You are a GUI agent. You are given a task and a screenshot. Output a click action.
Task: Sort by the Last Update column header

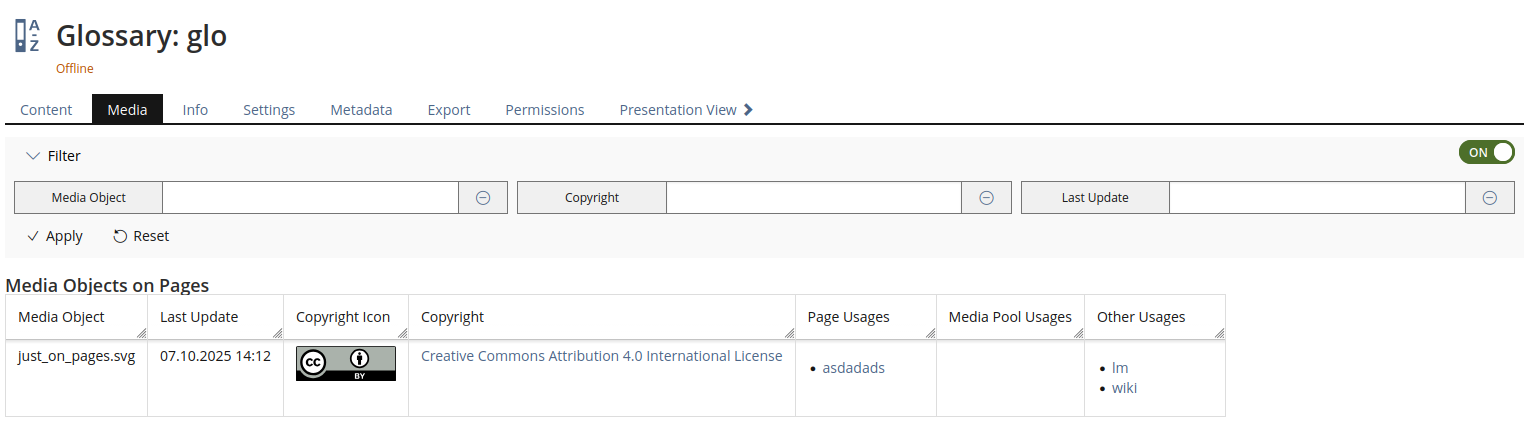tap(199, 317)
